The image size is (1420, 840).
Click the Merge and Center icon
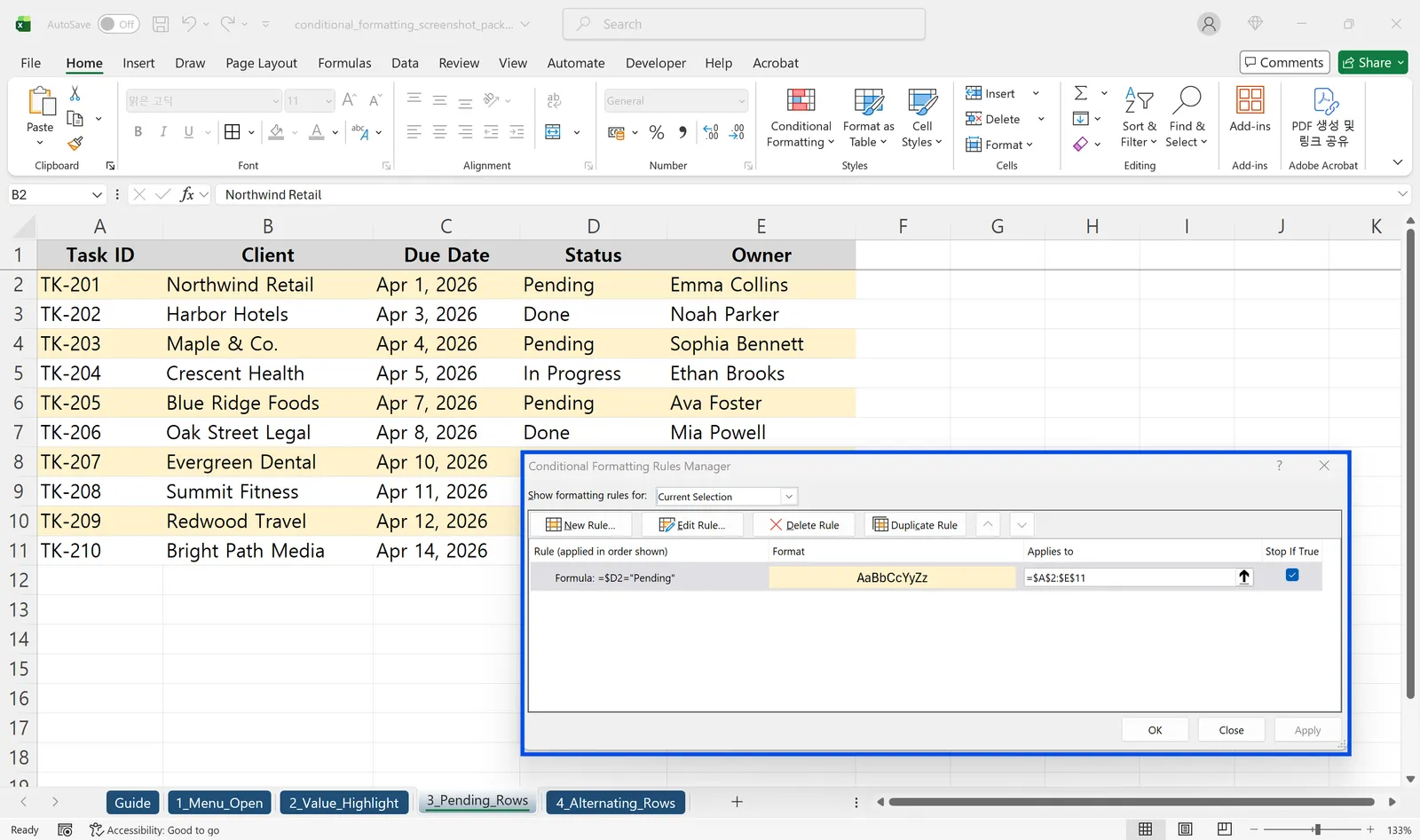[x=553, y=132]
